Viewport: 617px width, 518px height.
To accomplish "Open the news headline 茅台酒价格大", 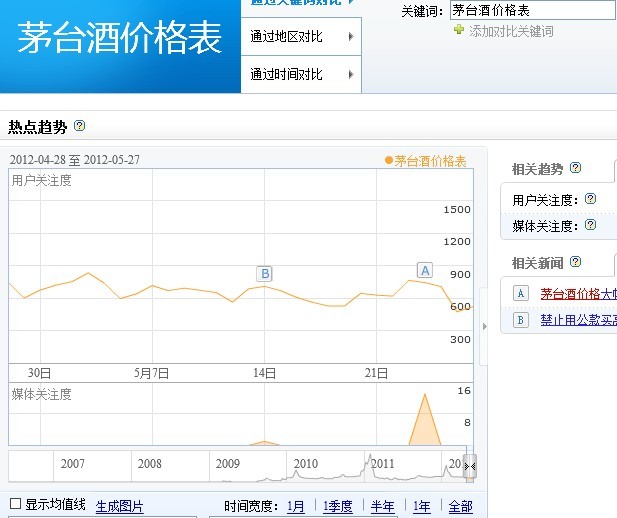I will coord(578,294).
